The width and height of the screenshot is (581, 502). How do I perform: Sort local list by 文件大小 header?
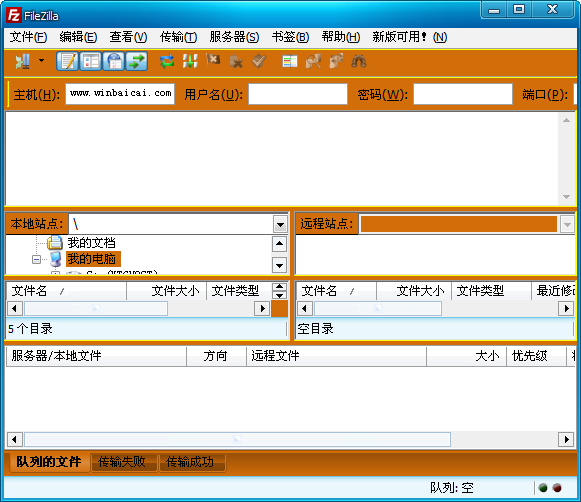[x=175, y=291]
